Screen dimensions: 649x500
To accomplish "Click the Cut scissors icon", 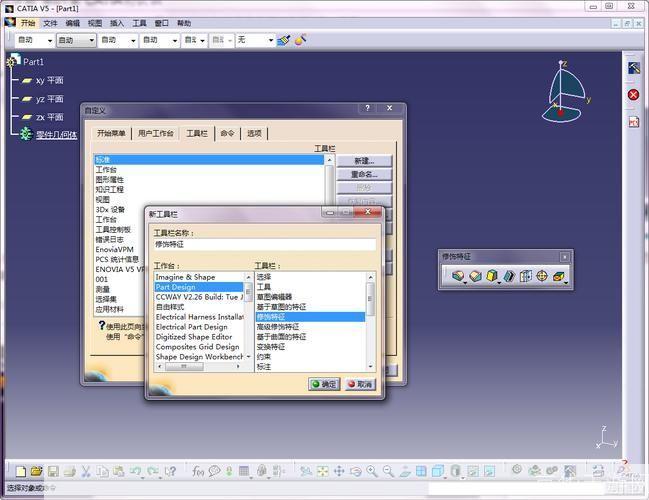I will [x=86, y=471].
